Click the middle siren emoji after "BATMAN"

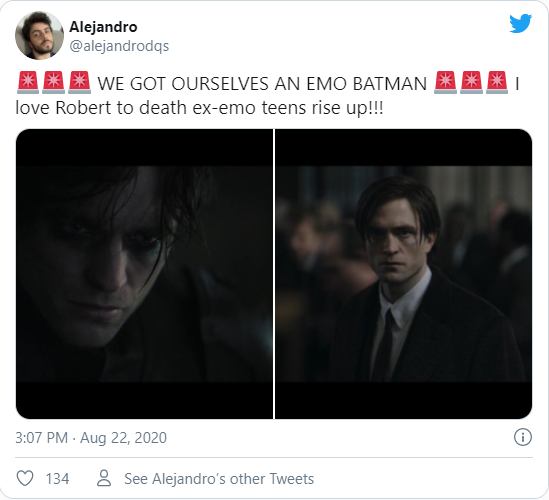[471, 82]
